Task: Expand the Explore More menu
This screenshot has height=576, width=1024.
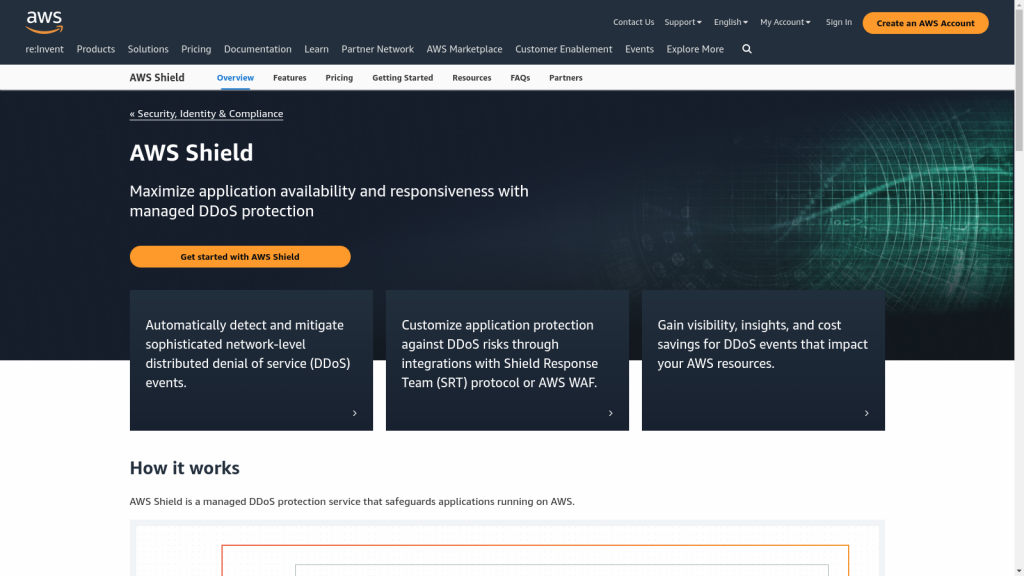Action: [694, 48]
